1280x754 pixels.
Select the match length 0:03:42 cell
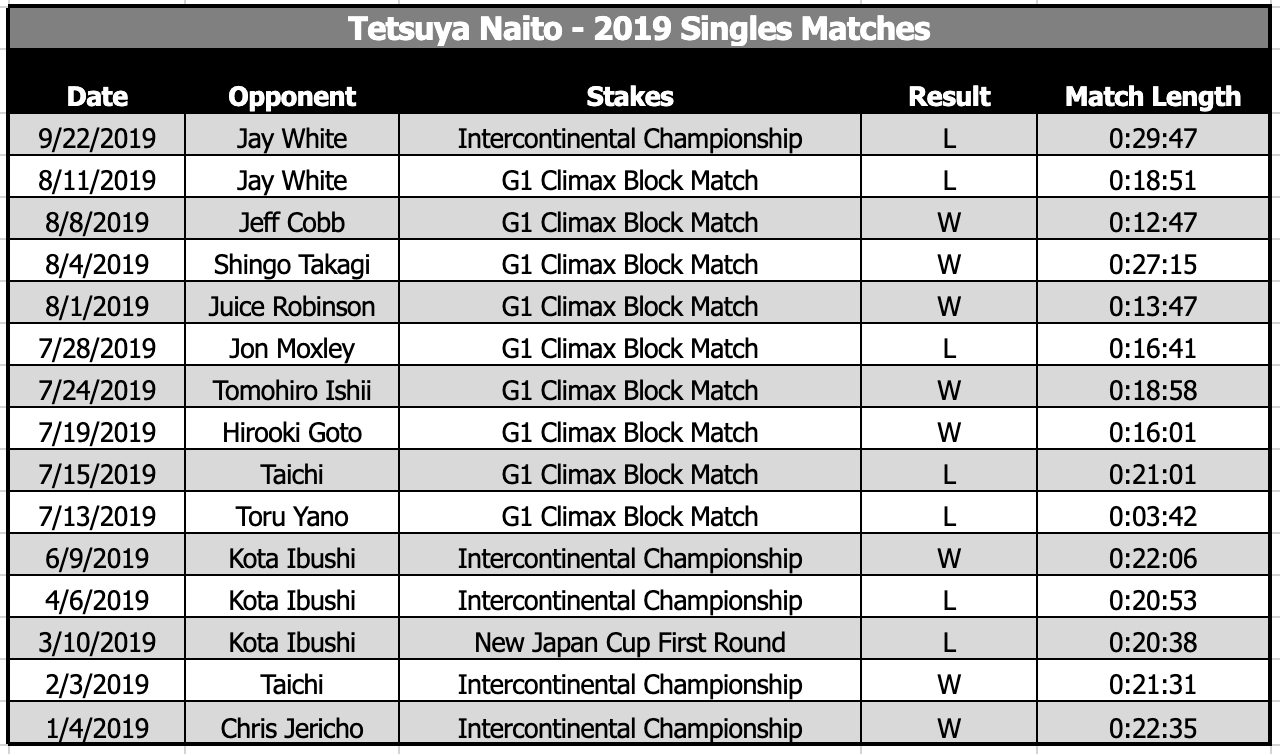tap(1153, 516)
